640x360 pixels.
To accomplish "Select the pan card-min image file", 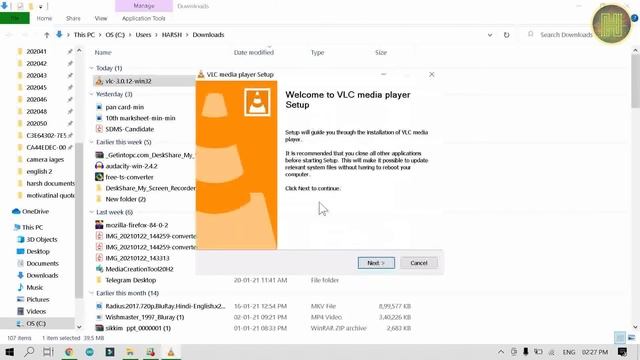I will [x=124, y=107].
